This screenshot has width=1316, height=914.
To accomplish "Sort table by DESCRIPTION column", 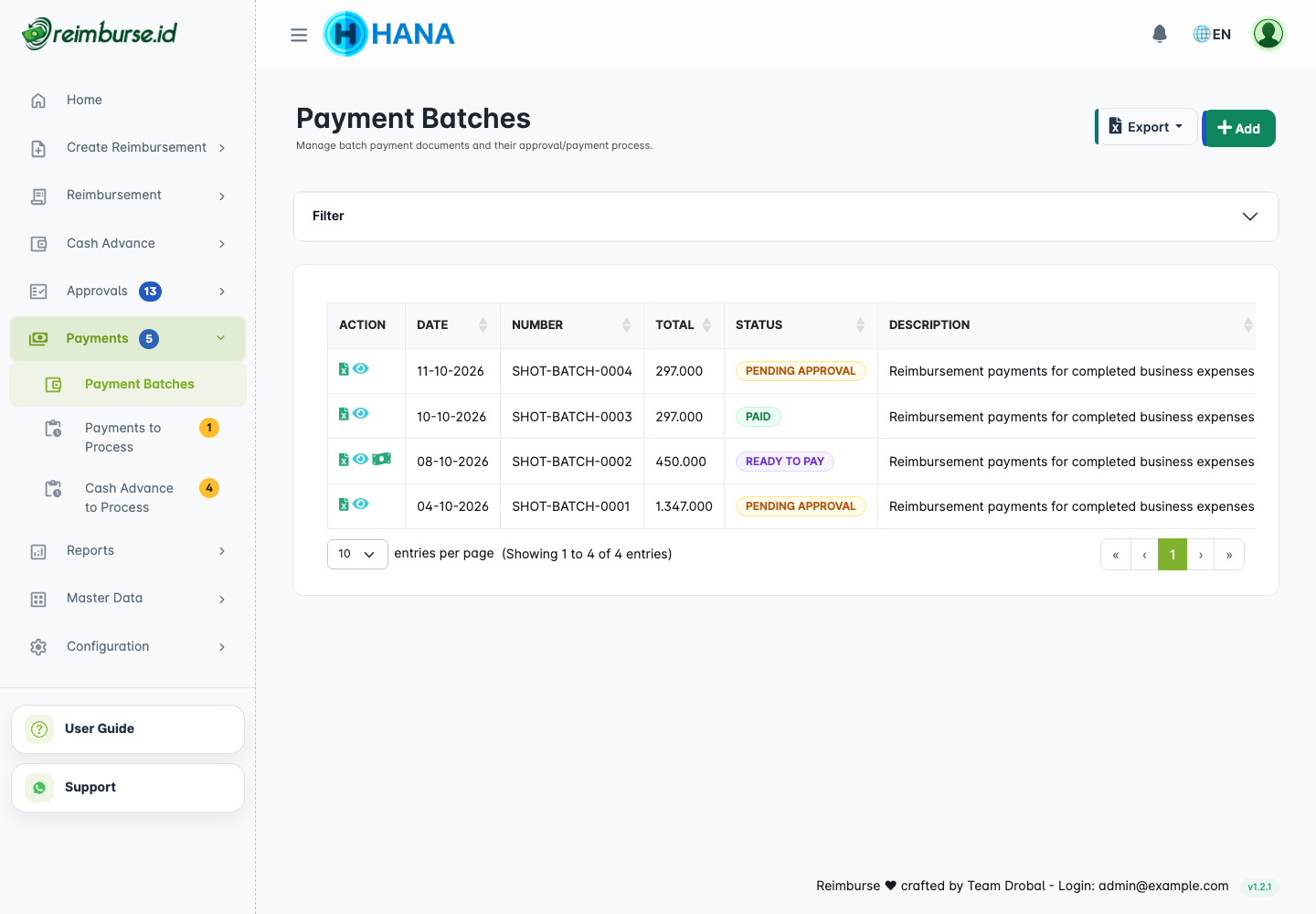I will coord(1067,325).
